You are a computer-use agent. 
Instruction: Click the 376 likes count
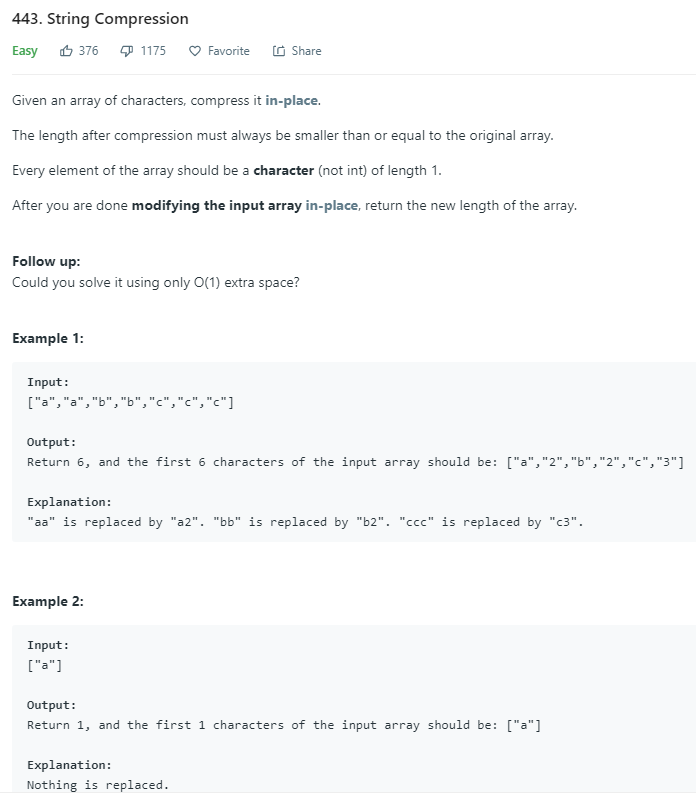(x=88, y=51)
